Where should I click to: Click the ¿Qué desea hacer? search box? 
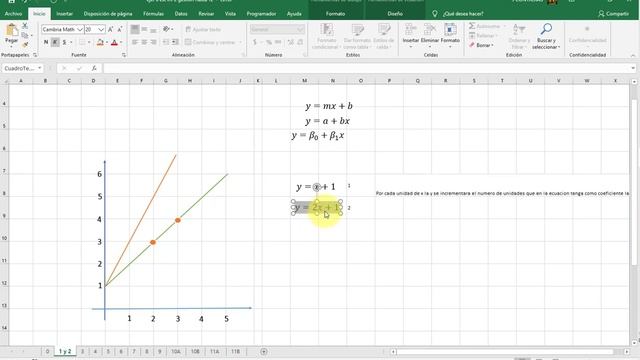tap(463, 14)
